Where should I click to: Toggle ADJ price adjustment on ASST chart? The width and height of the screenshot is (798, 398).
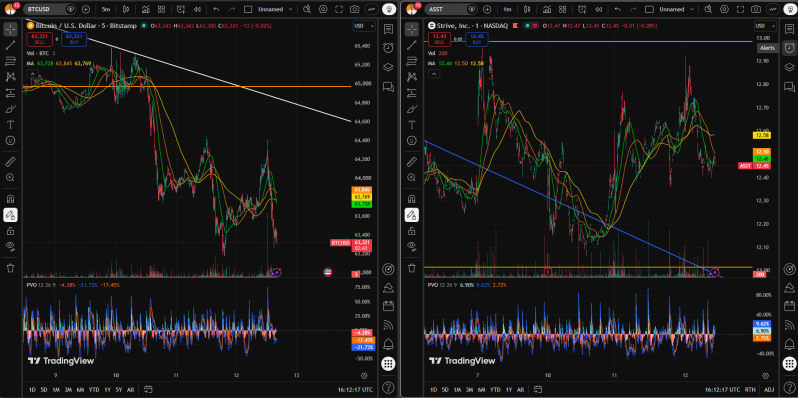pyautogui.click(x=768, y=389)
